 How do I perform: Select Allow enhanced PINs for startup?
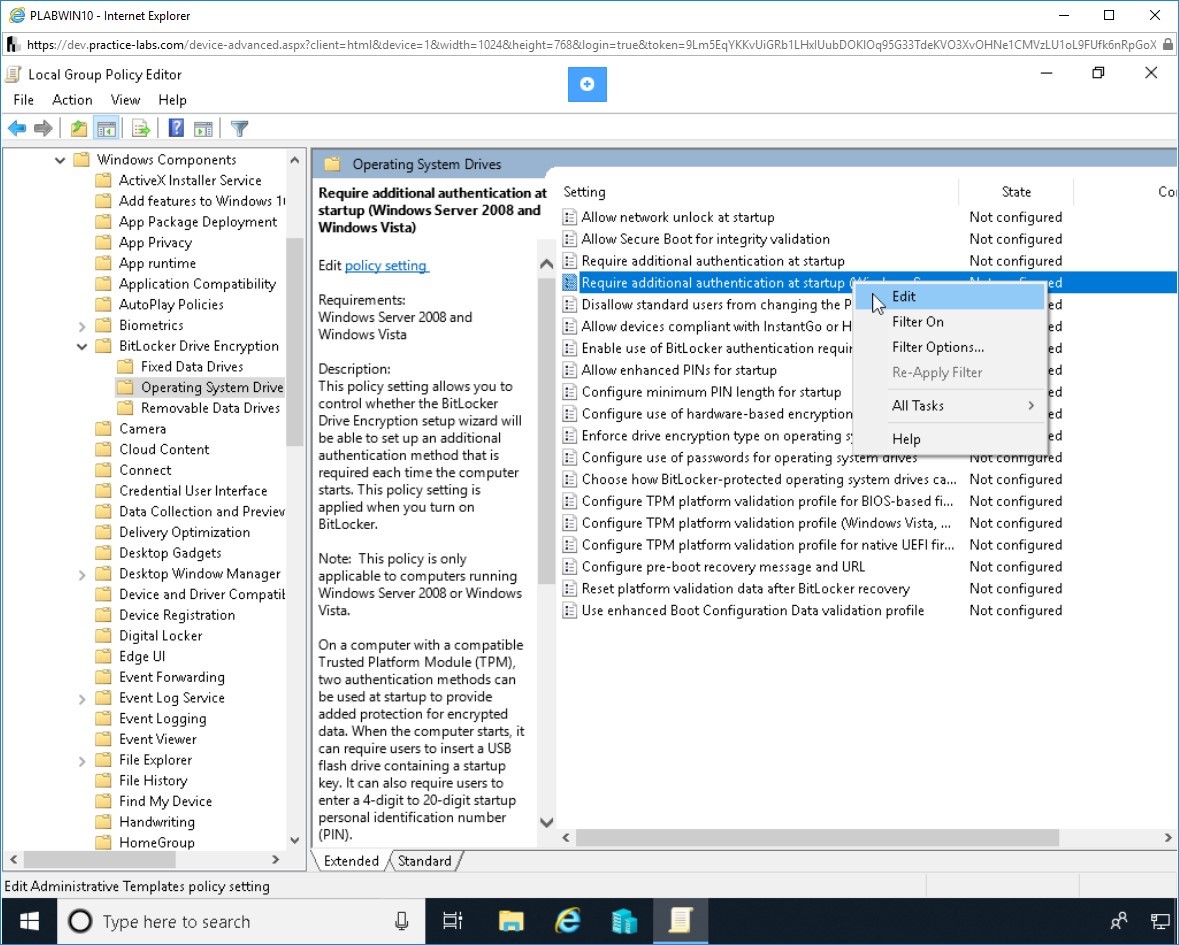pyautogui.click(x=679, y=370)
